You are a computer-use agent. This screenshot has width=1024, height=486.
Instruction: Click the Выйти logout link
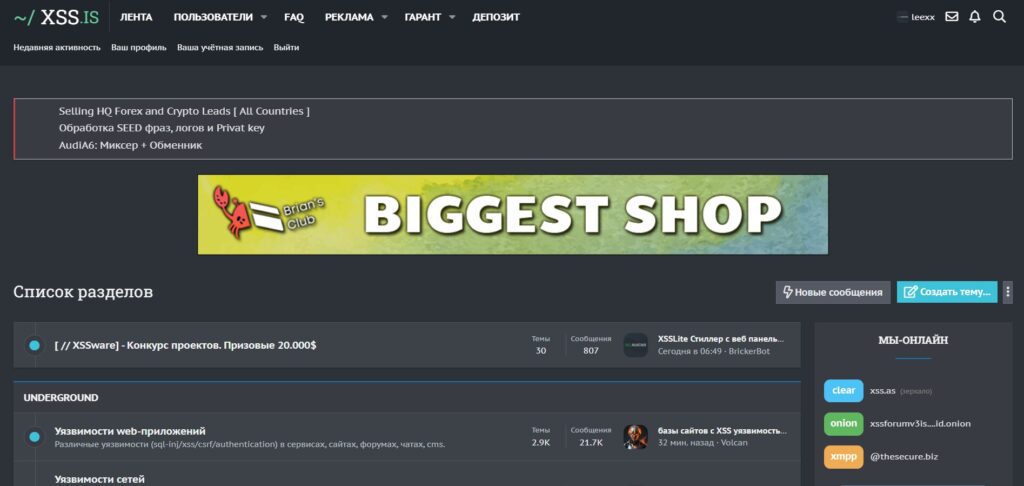point(286,48)
